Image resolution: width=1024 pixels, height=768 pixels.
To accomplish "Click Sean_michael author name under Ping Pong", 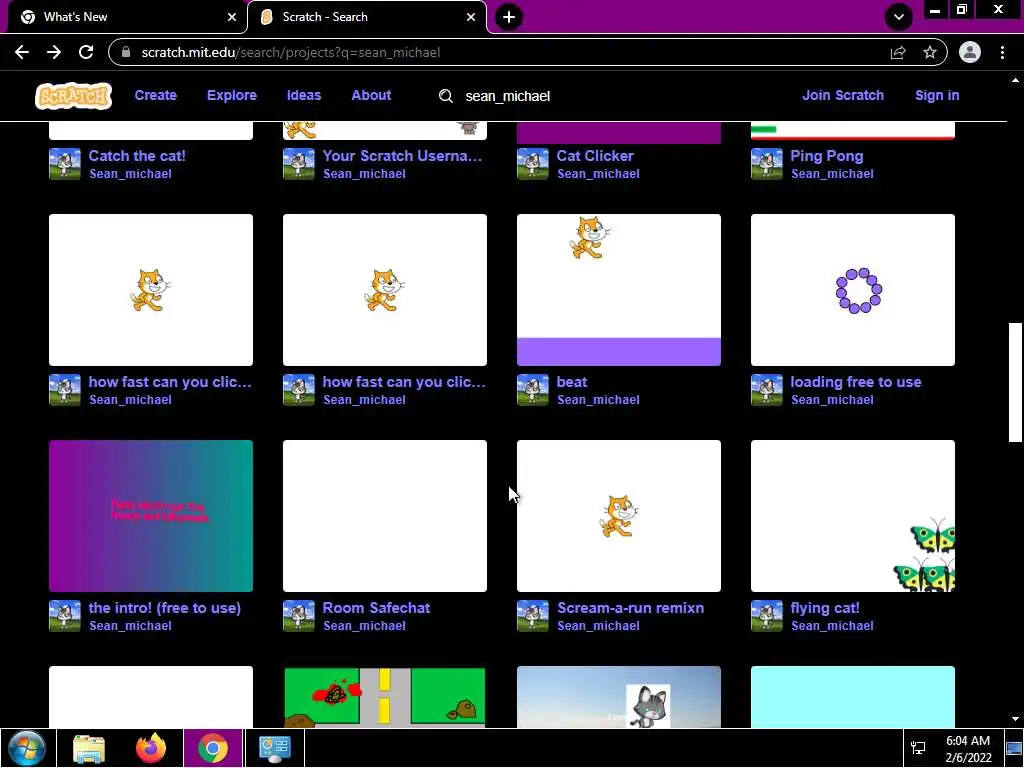I will click(x=832, y=174).
